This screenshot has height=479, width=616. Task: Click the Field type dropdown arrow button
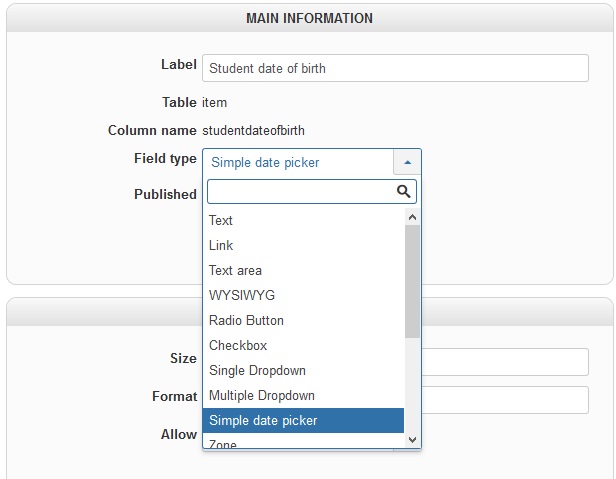tap(408, 162)
